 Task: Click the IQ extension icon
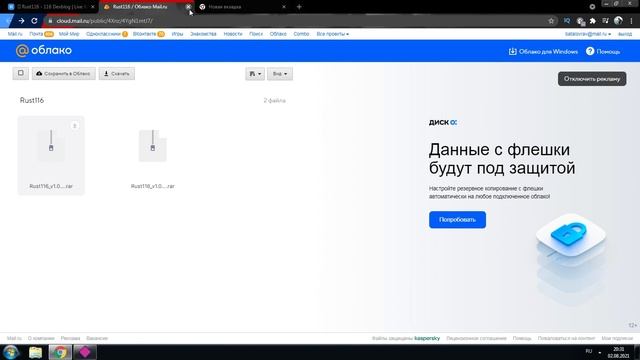567,20
